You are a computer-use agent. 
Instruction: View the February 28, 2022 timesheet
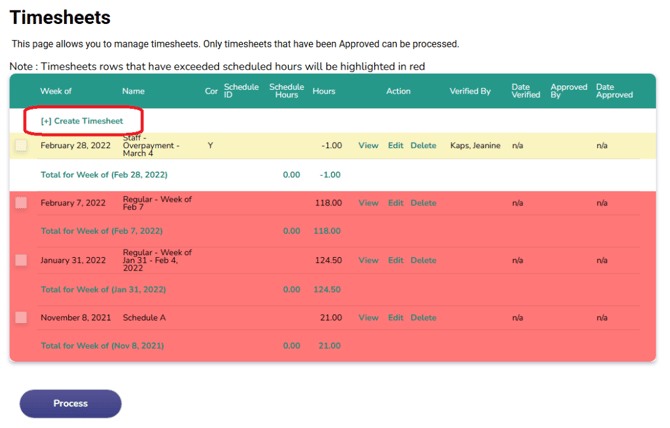coord(368,146)
